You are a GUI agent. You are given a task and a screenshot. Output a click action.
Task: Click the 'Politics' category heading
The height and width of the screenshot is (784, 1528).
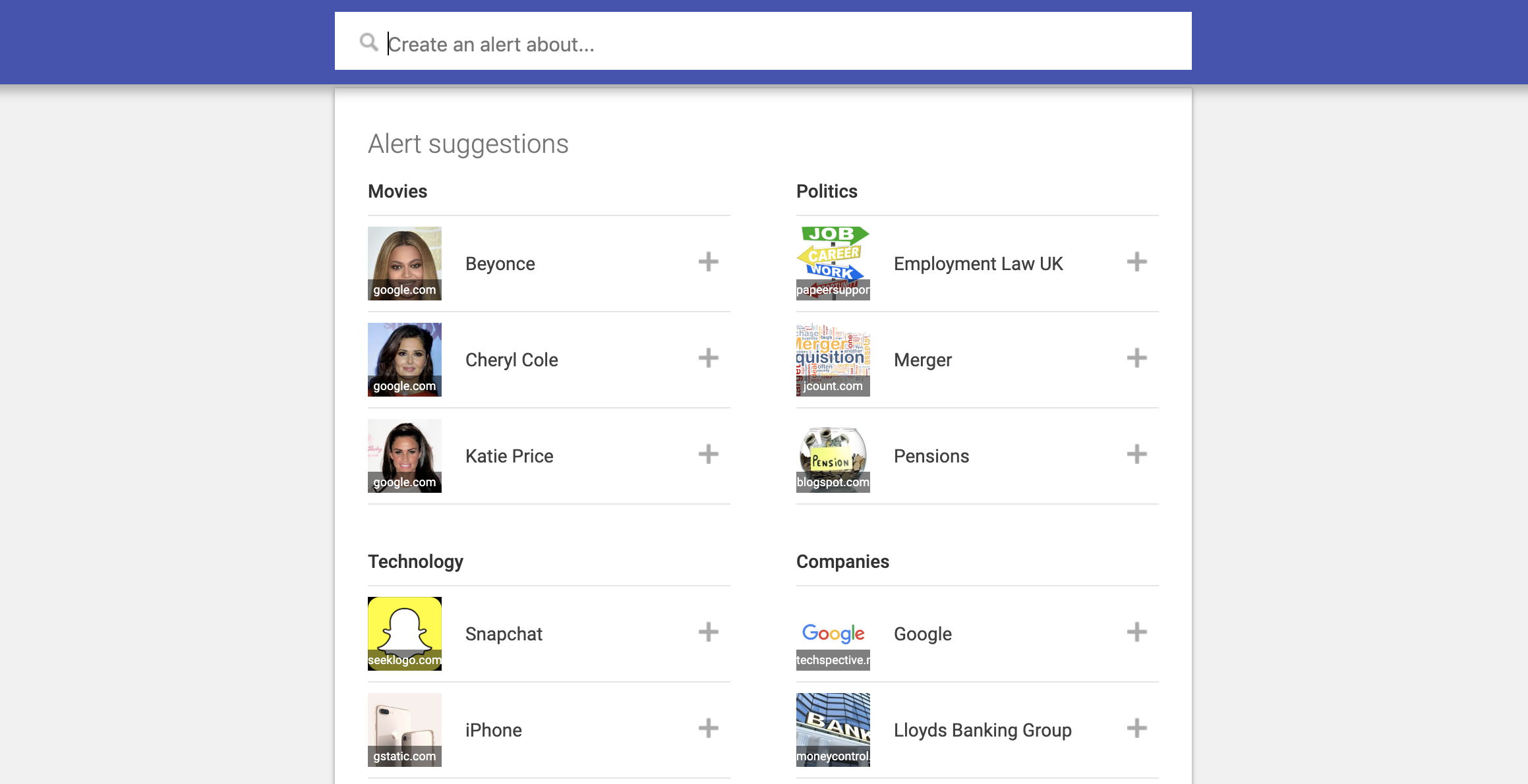tap(827, 192)
